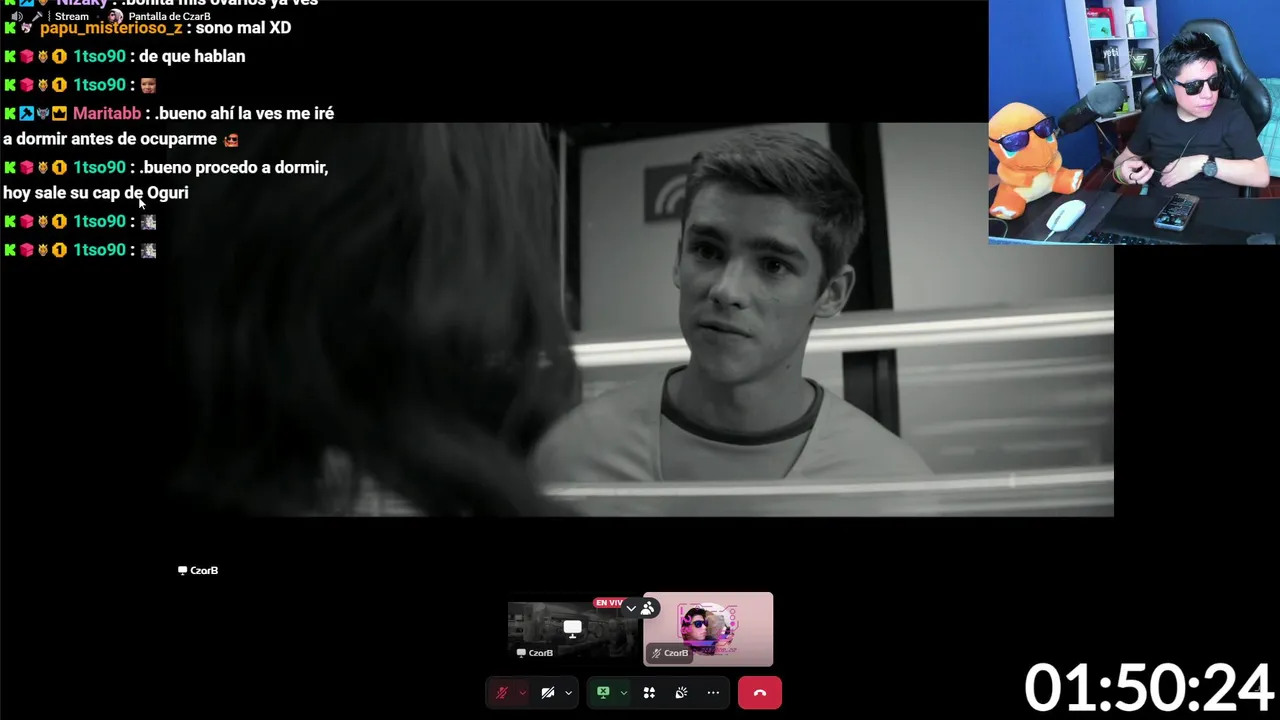
Task: Show members with the people icon
Action: [648, 608]
